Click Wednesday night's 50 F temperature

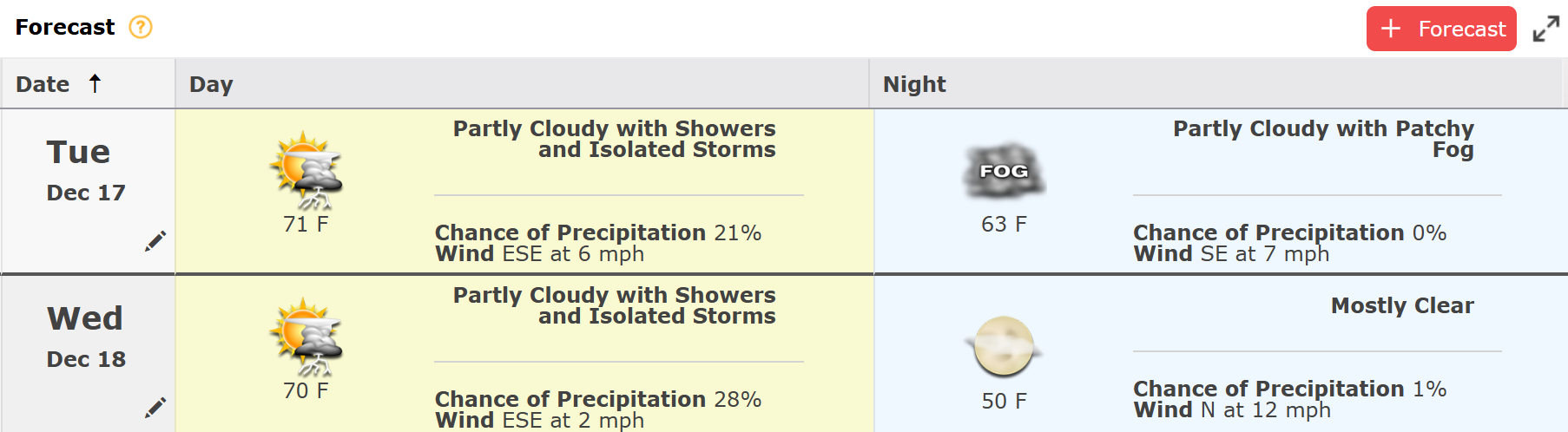click(1004, 401)
